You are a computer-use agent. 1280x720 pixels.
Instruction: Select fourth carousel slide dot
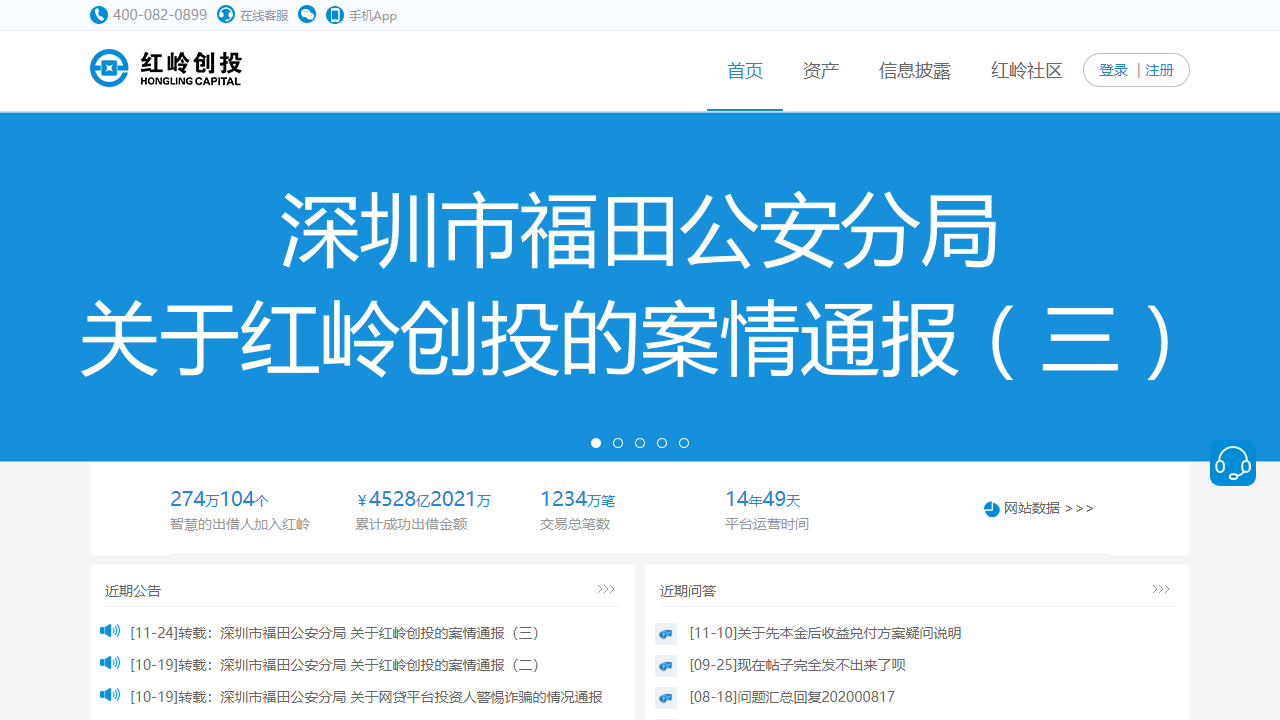(662, 443)
